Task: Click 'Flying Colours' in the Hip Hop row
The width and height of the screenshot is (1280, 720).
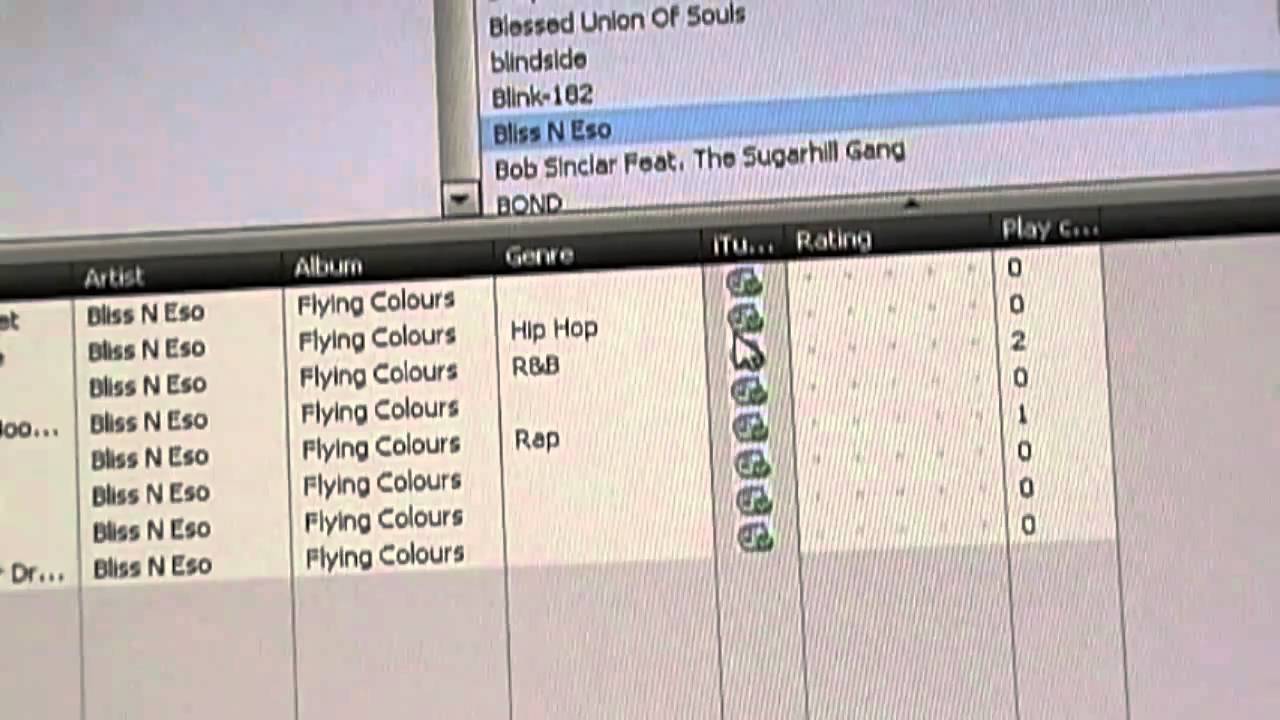Action: (x=377, y=336)
